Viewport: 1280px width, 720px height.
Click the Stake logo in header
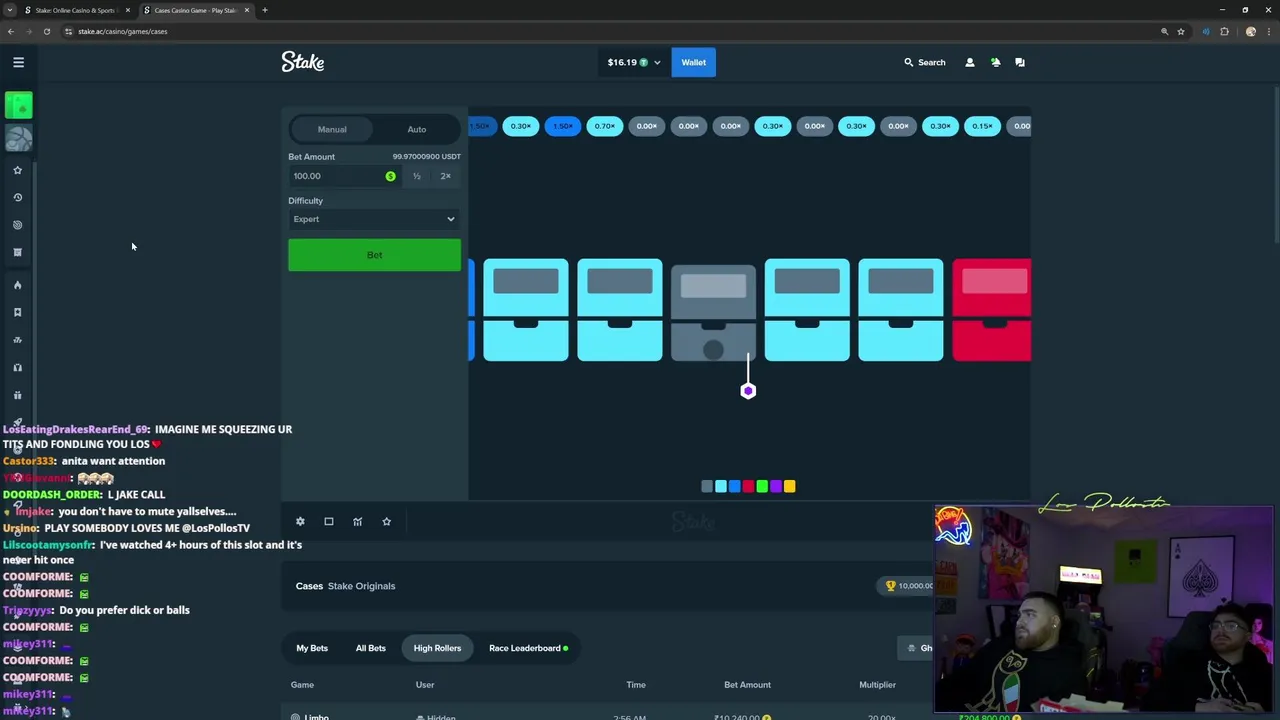click(302, 62)
